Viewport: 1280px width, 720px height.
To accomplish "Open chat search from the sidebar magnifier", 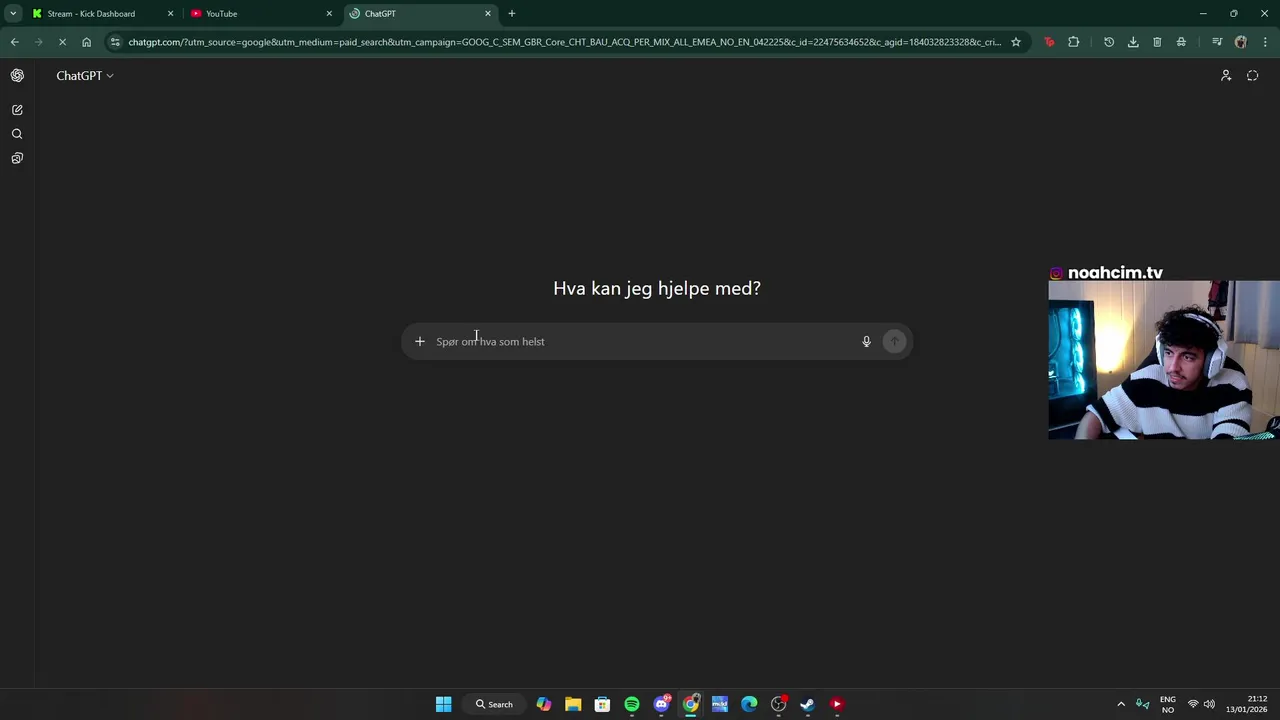I will (x=17, y=134).
